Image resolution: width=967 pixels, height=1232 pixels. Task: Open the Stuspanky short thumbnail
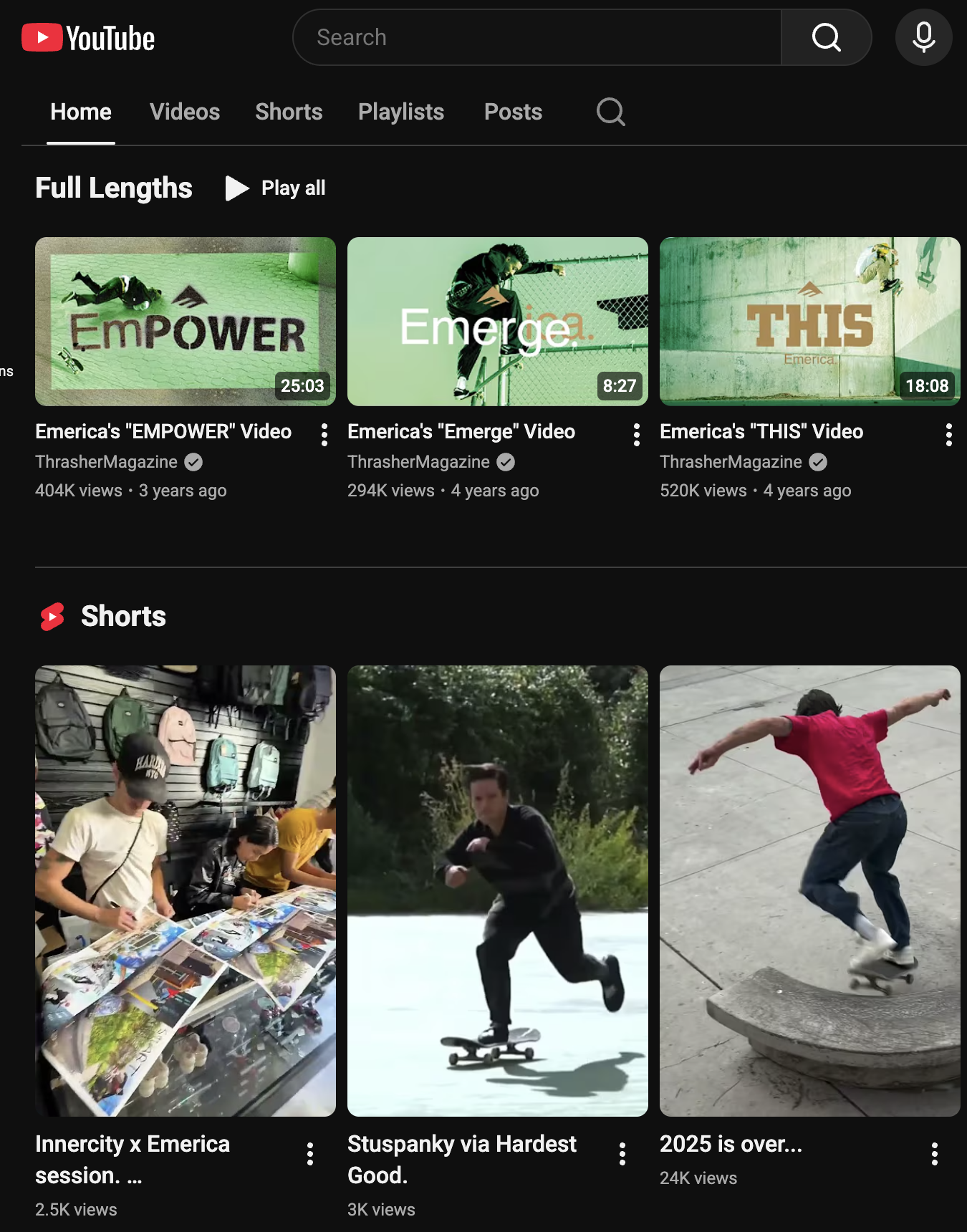(498, 891)
